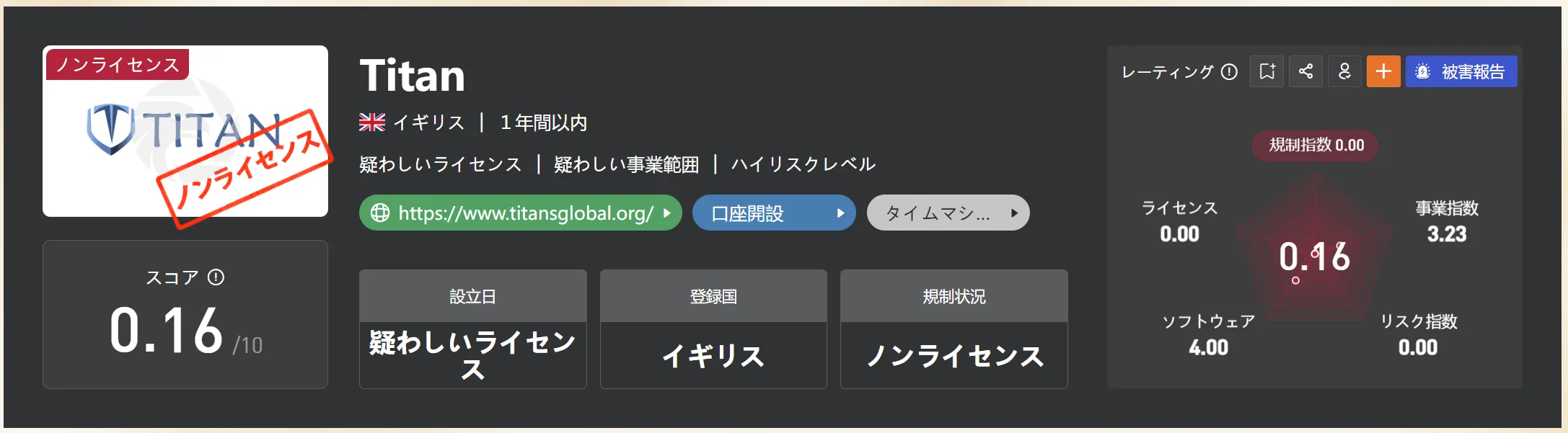Click the イギリス value in 登録国 card
This screenshot has width=1568, height=433.
(713, 356)
